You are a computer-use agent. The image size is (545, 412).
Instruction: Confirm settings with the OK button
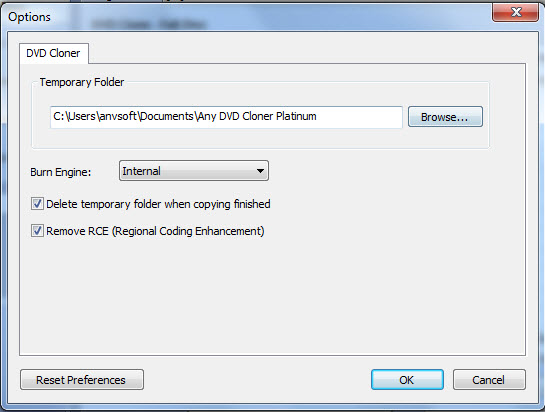pyautogui.click(x=407, y=380)
